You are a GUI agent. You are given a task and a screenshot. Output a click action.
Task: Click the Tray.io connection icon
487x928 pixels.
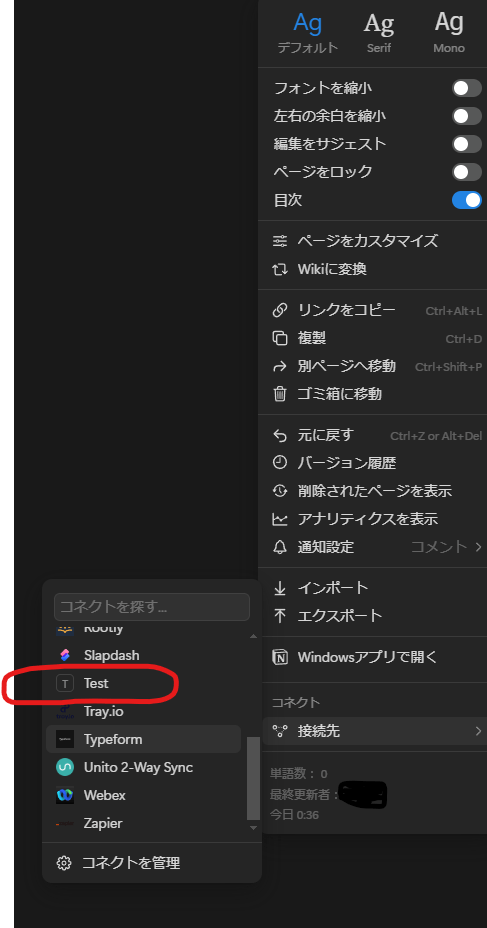tap(64, 711)
